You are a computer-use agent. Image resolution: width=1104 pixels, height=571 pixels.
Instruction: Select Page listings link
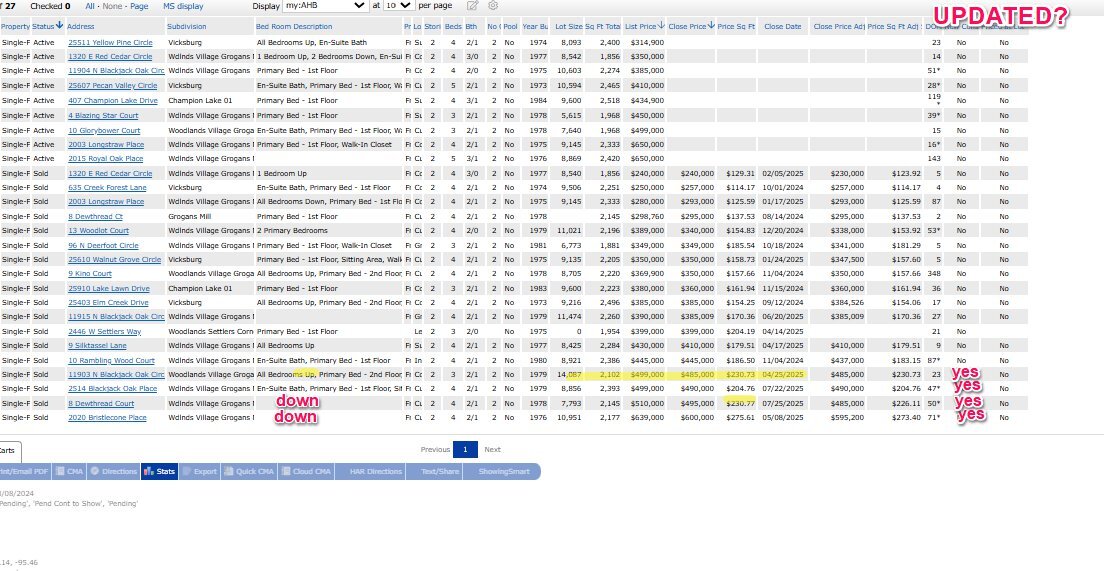pos(139,6)
